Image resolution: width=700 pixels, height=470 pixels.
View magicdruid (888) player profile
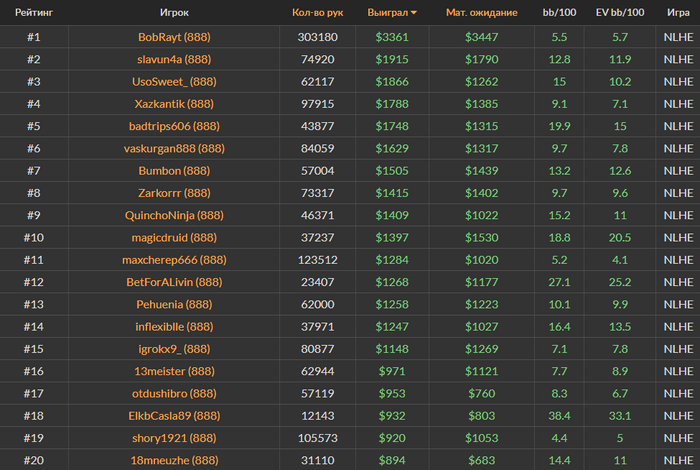pyautogui.click(x=174, y=237)
